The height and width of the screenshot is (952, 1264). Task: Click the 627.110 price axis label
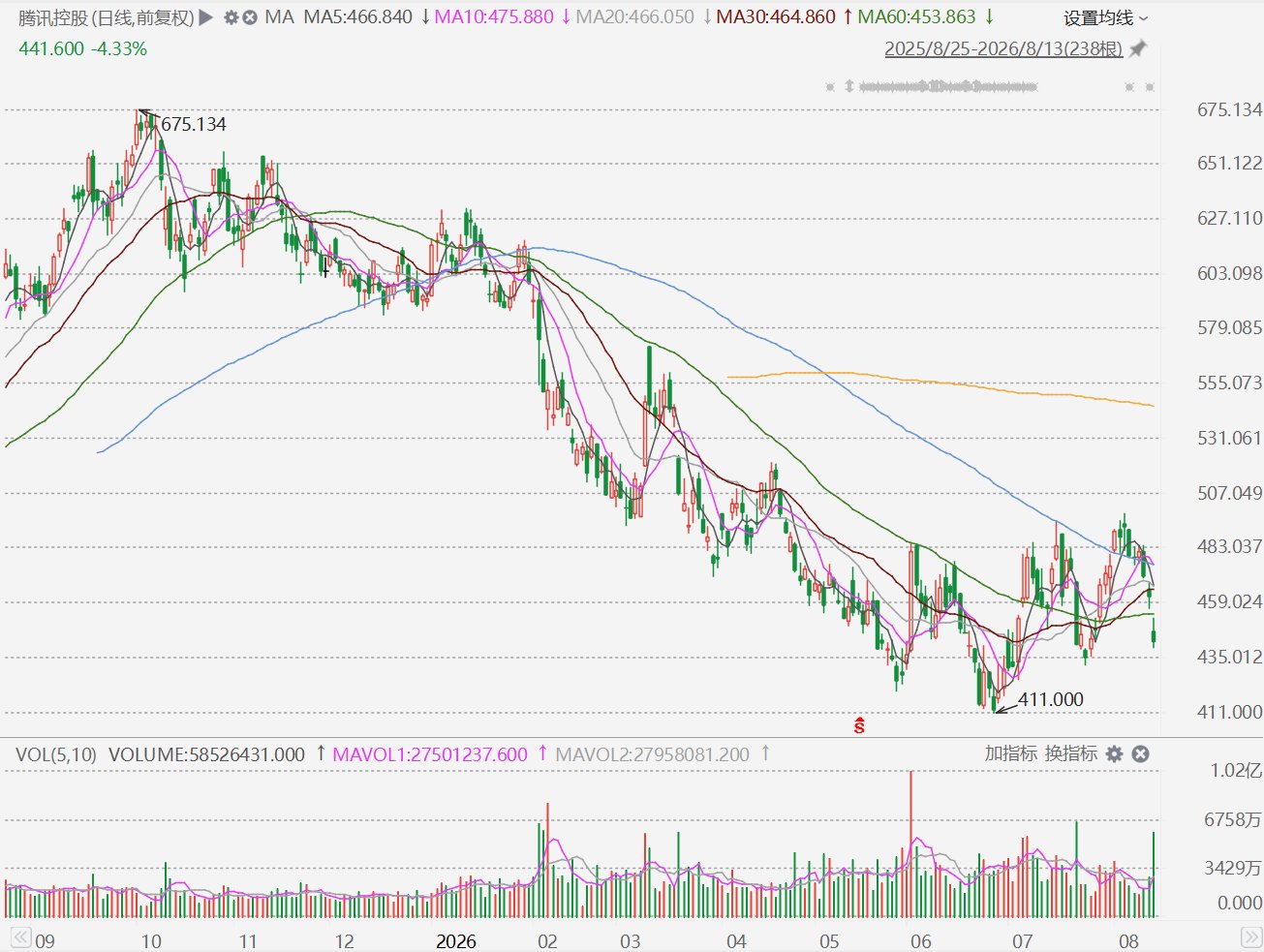(x=1229, y=218)
